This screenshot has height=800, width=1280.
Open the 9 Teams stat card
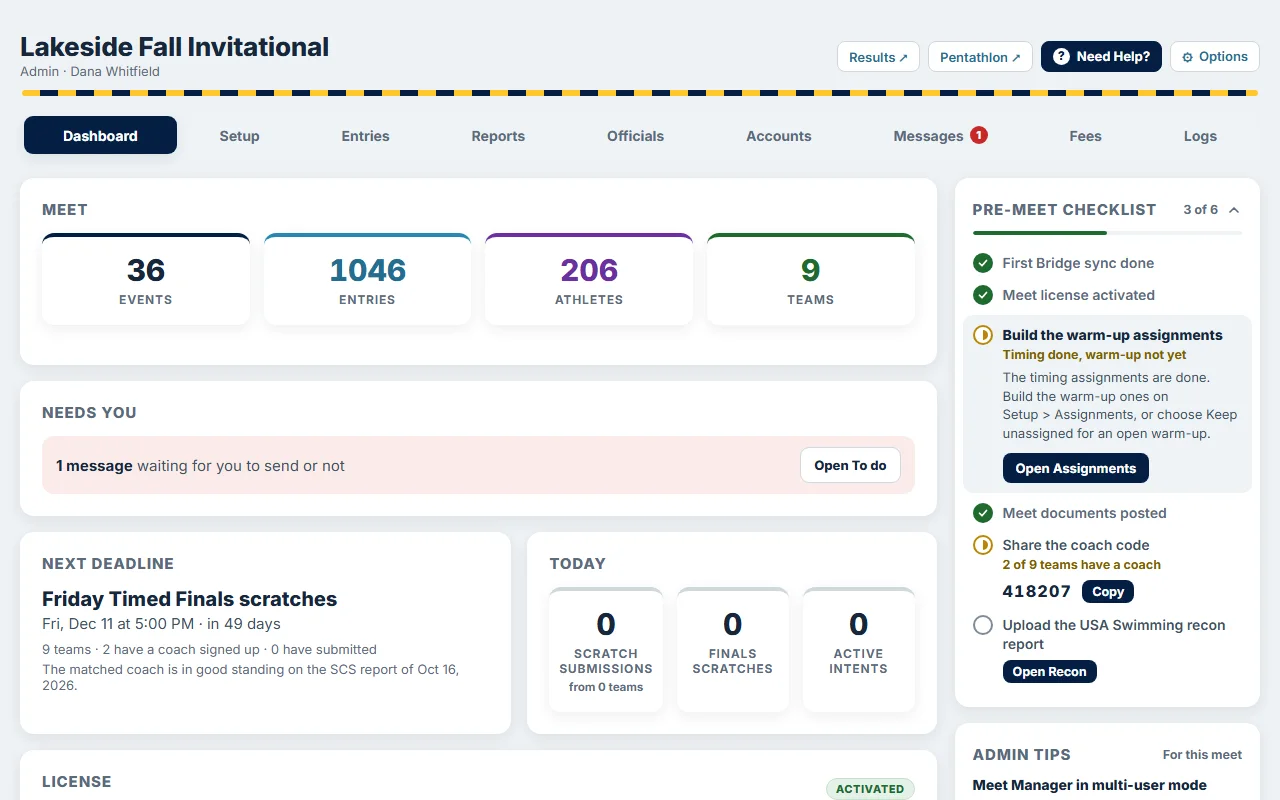tap(811, 279)
